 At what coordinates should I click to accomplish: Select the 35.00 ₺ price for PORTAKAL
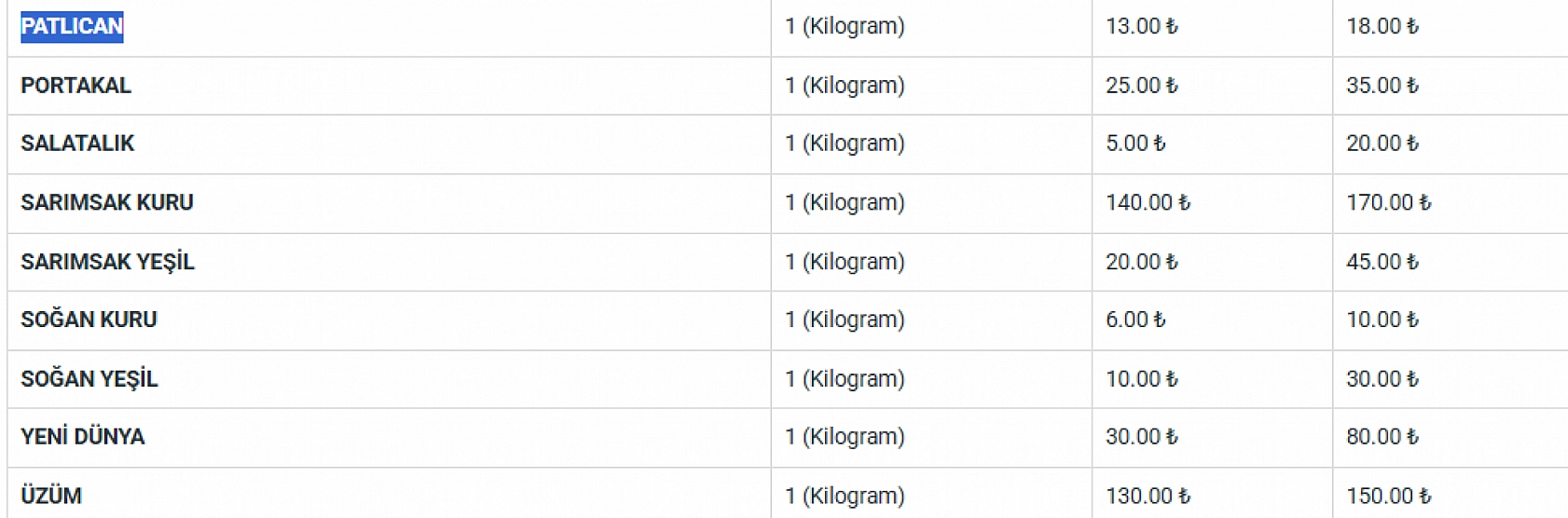1382,86
